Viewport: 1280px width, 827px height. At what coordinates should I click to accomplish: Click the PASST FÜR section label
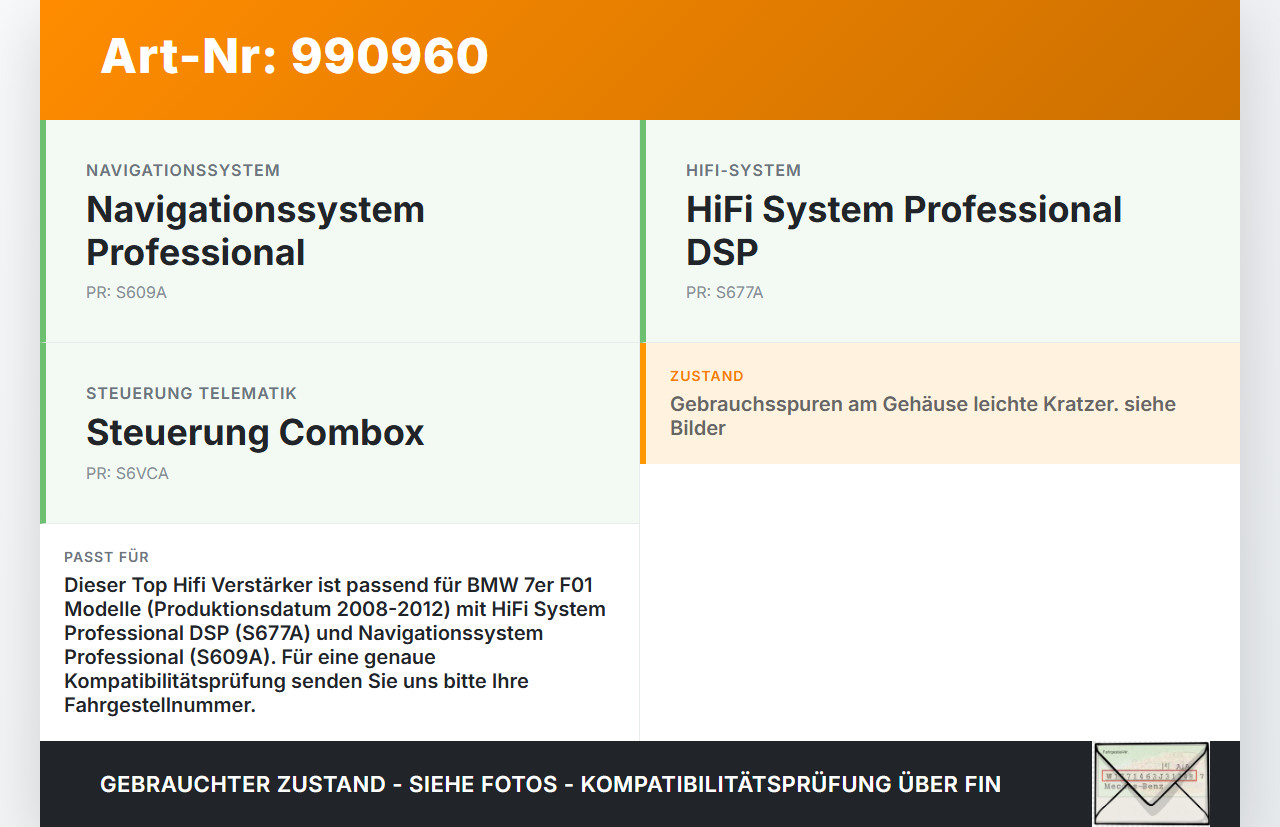pos(106,557)
